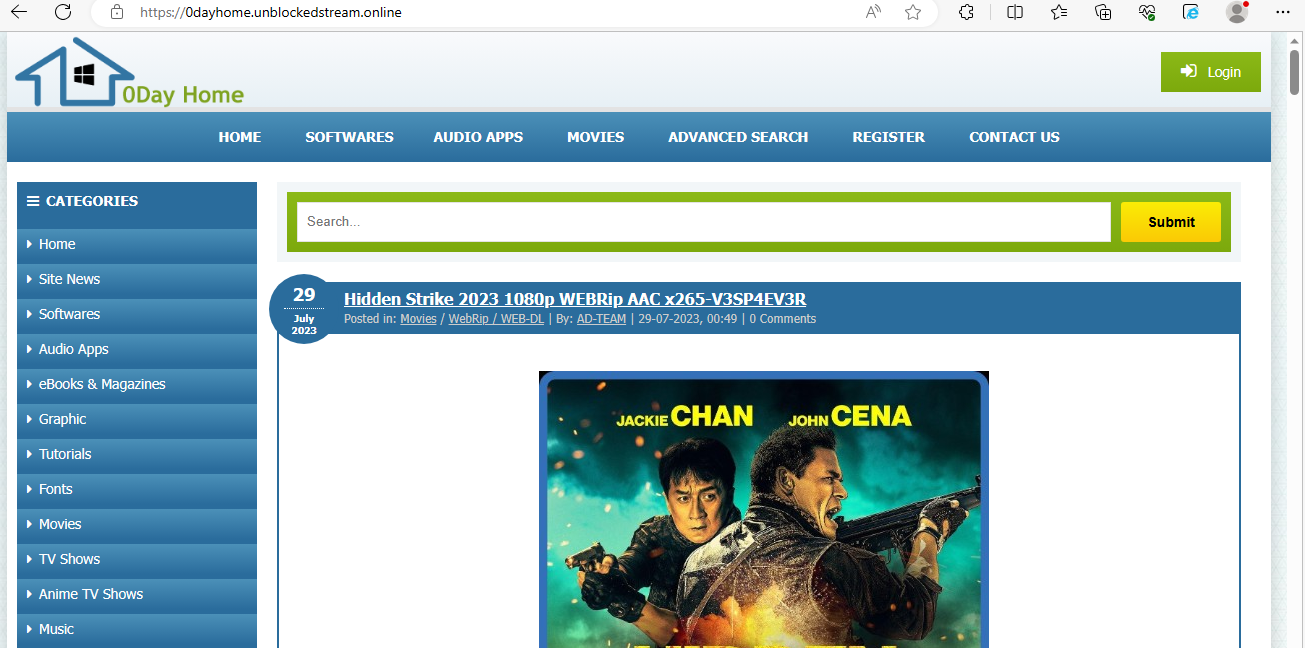1305x648 pixels.
Task: Open the Hidden Strike 2023 post title link
Action: click(574, 299)
